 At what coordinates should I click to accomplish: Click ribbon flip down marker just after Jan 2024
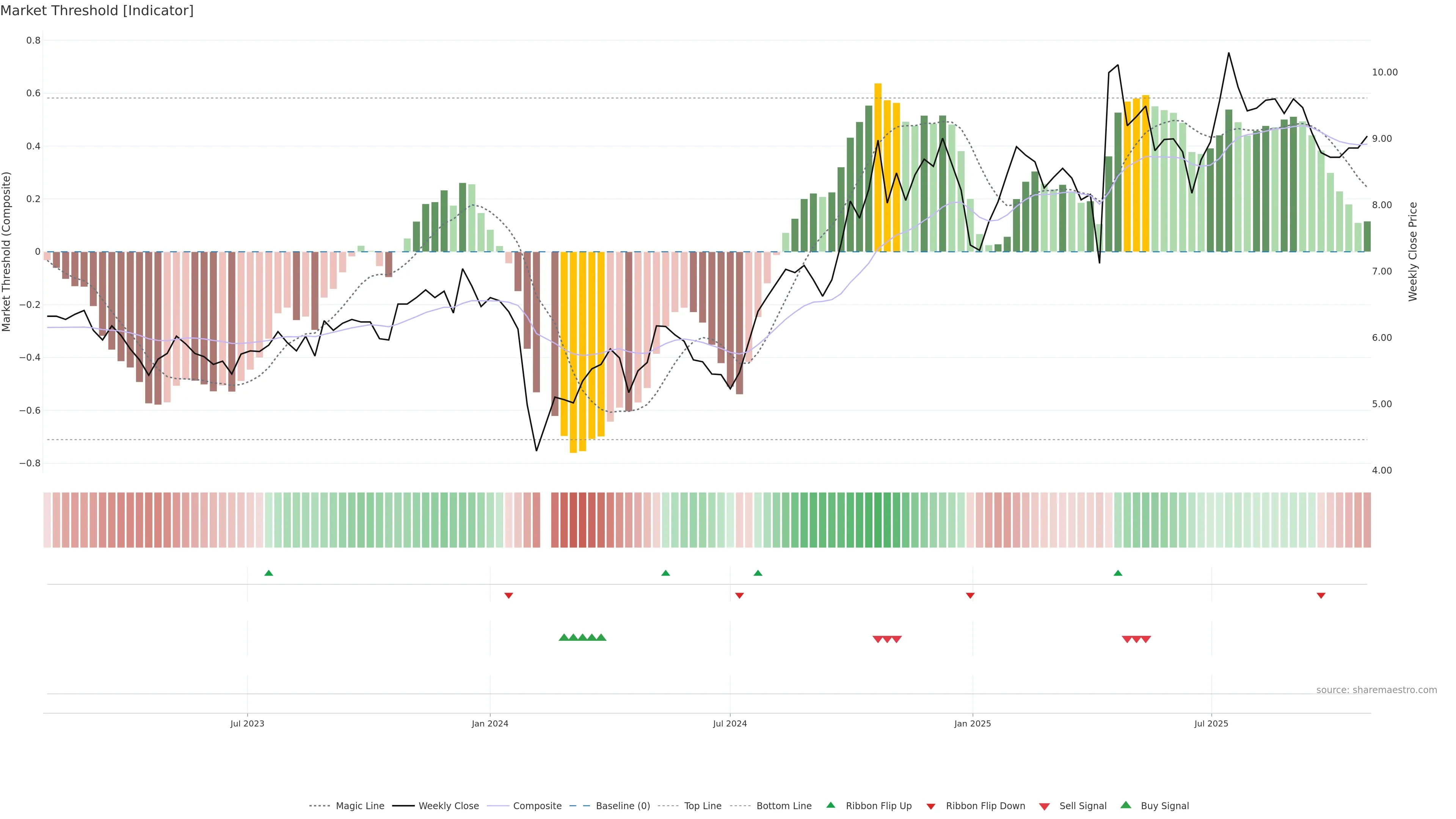pos(508,595)
